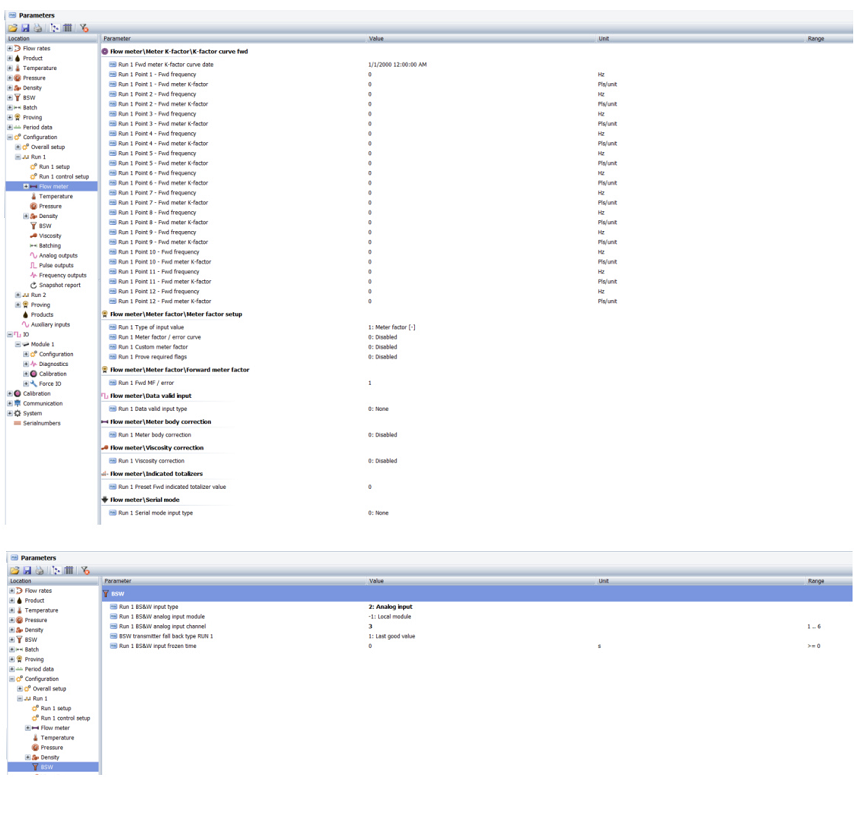Screen dimensions: 854x813
Task: Select Run 1 control setup in Flow meter window
Action: pyautogui.click(x=64, y=176)
